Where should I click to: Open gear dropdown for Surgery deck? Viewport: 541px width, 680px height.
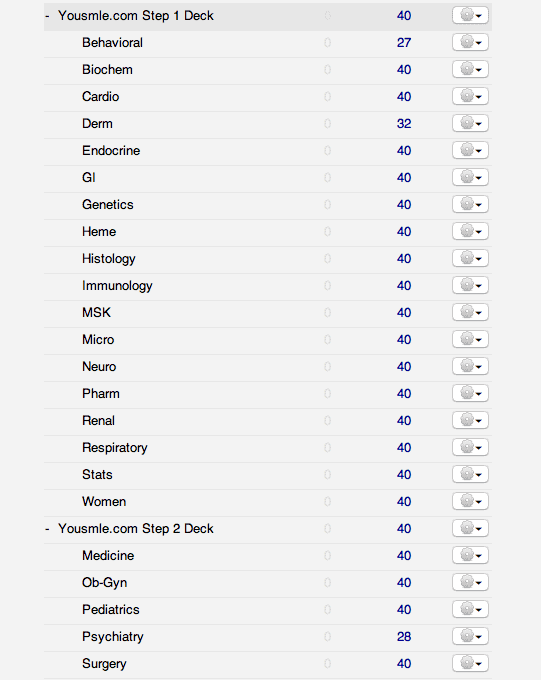[x=470, y=664]
